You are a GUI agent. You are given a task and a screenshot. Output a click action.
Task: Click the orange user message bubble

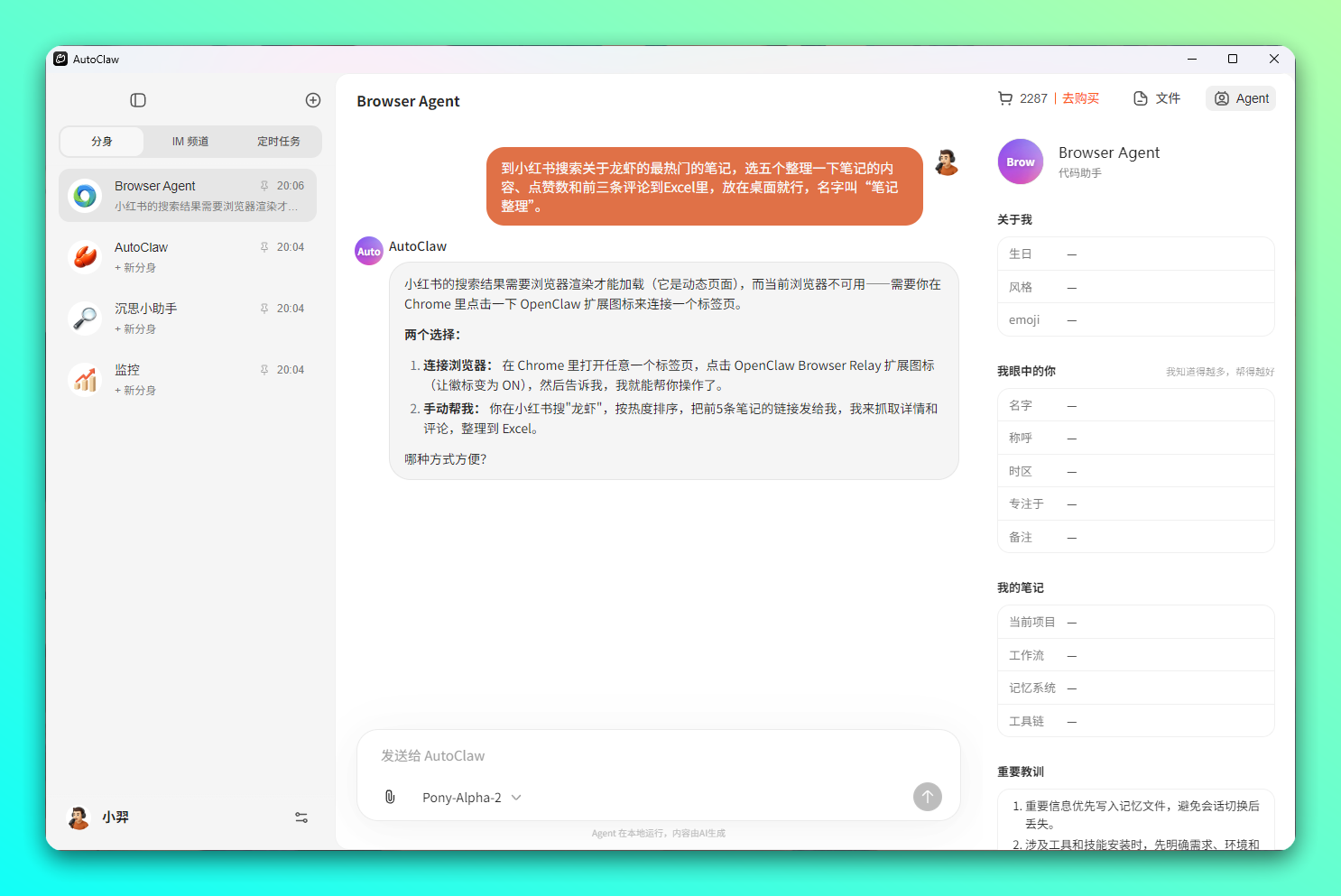[705, 187]
